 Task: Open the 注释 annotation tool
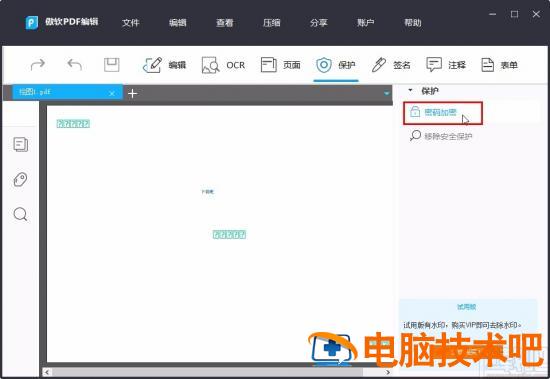click(x=446, y=65)
